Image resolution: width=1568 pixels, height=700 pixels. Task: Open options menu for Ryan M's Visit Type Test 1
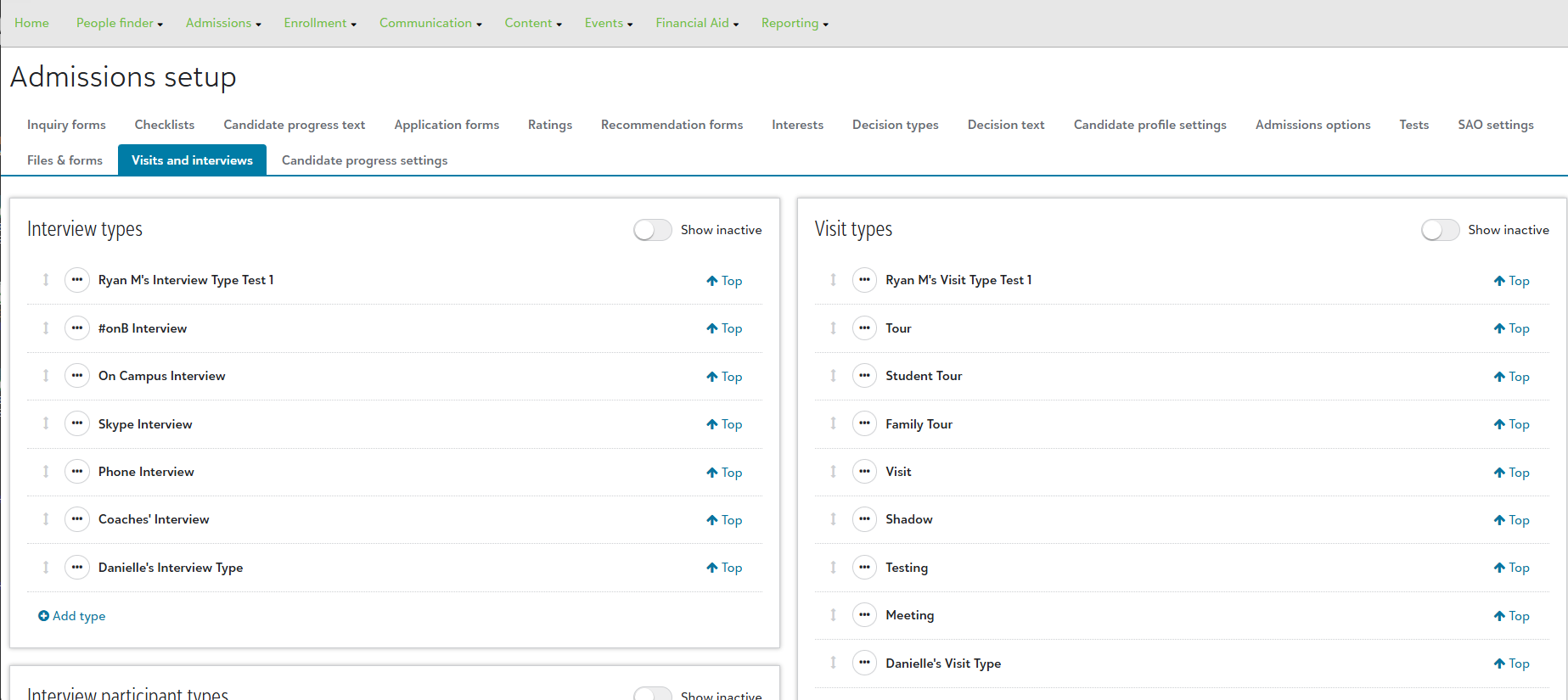pos(864,280)
